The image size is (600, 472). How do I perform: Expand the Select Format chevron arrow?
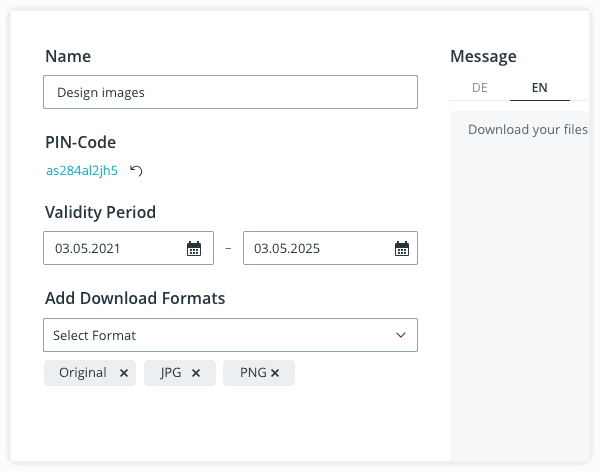[x=401, y=335]
